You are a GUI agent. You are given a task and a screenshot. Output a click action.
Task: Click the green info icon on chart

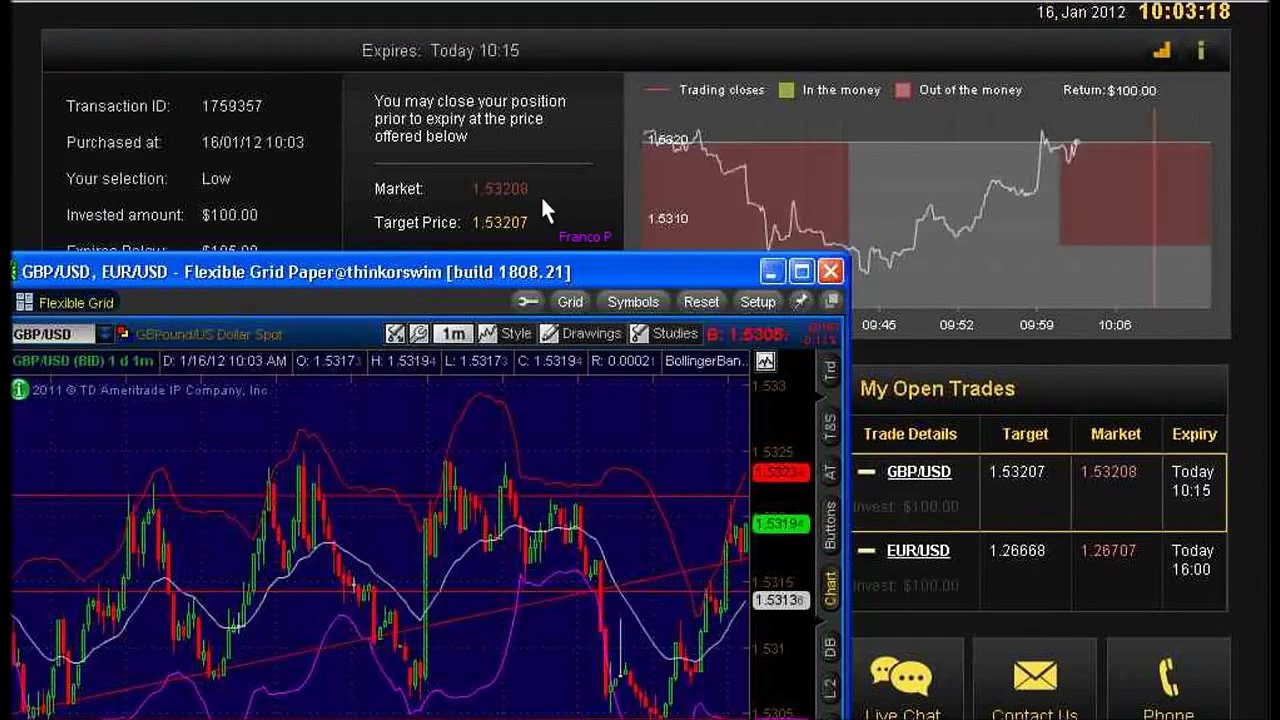[x=20, y=390]
